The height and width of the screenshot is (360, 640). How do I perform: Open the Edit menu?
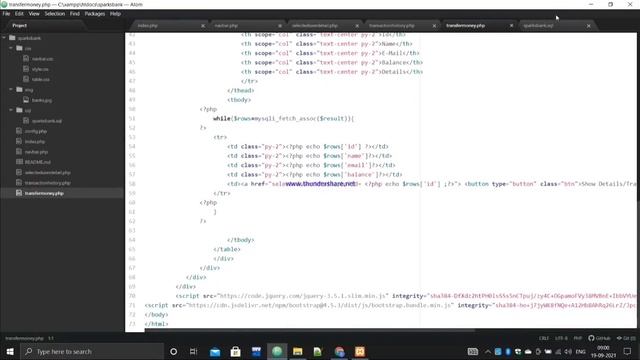[x=19, y=13]
